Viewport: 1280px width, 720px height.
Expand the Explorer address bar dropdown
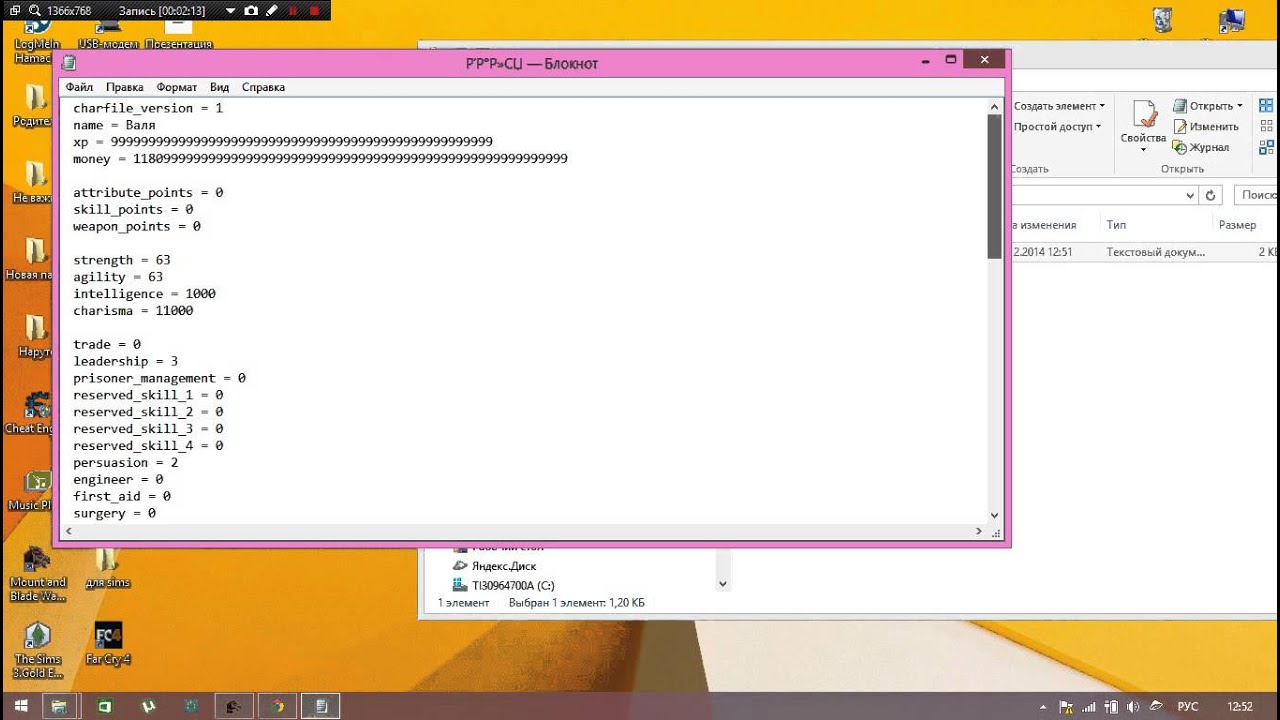(x=1189, y=196)
